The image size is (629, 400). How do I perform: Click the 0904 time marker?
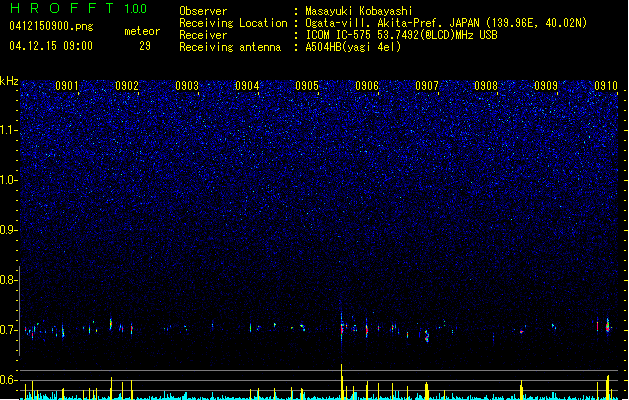(247, 86)
